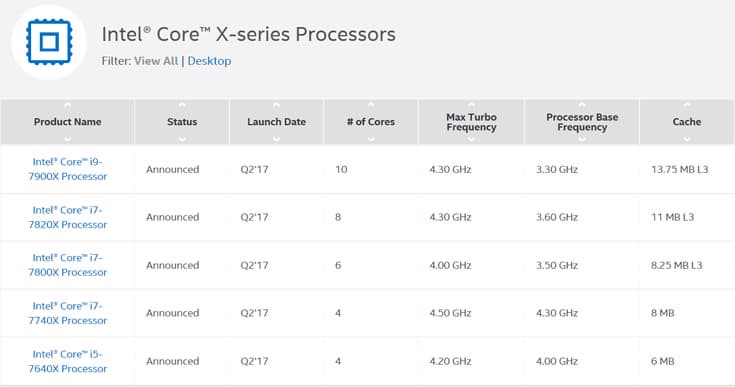Image resolution: width=735 pixels, height=387 pixels.
Task: Select the View All filter
Action: (156, 61)
